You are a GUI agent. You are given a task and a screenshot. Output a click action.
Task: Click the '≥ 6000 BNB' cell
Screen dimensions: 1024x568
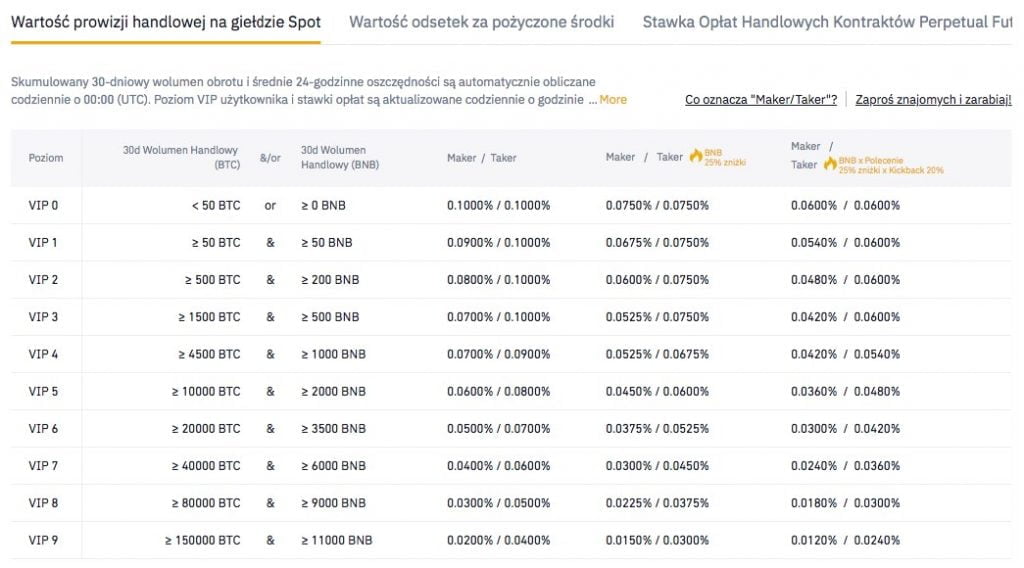(x=333, y=465)
